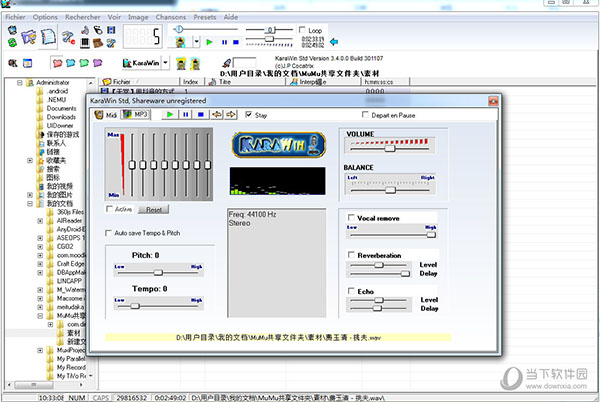Switch to the MP3 tab in the dialog
This screenshot has height=402, width=600.
pos(135,114)
